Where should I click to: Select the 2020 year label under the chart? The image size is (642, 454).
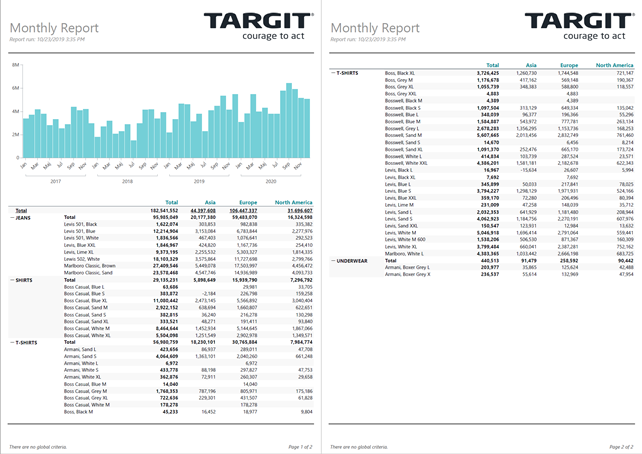pos(271,181)
